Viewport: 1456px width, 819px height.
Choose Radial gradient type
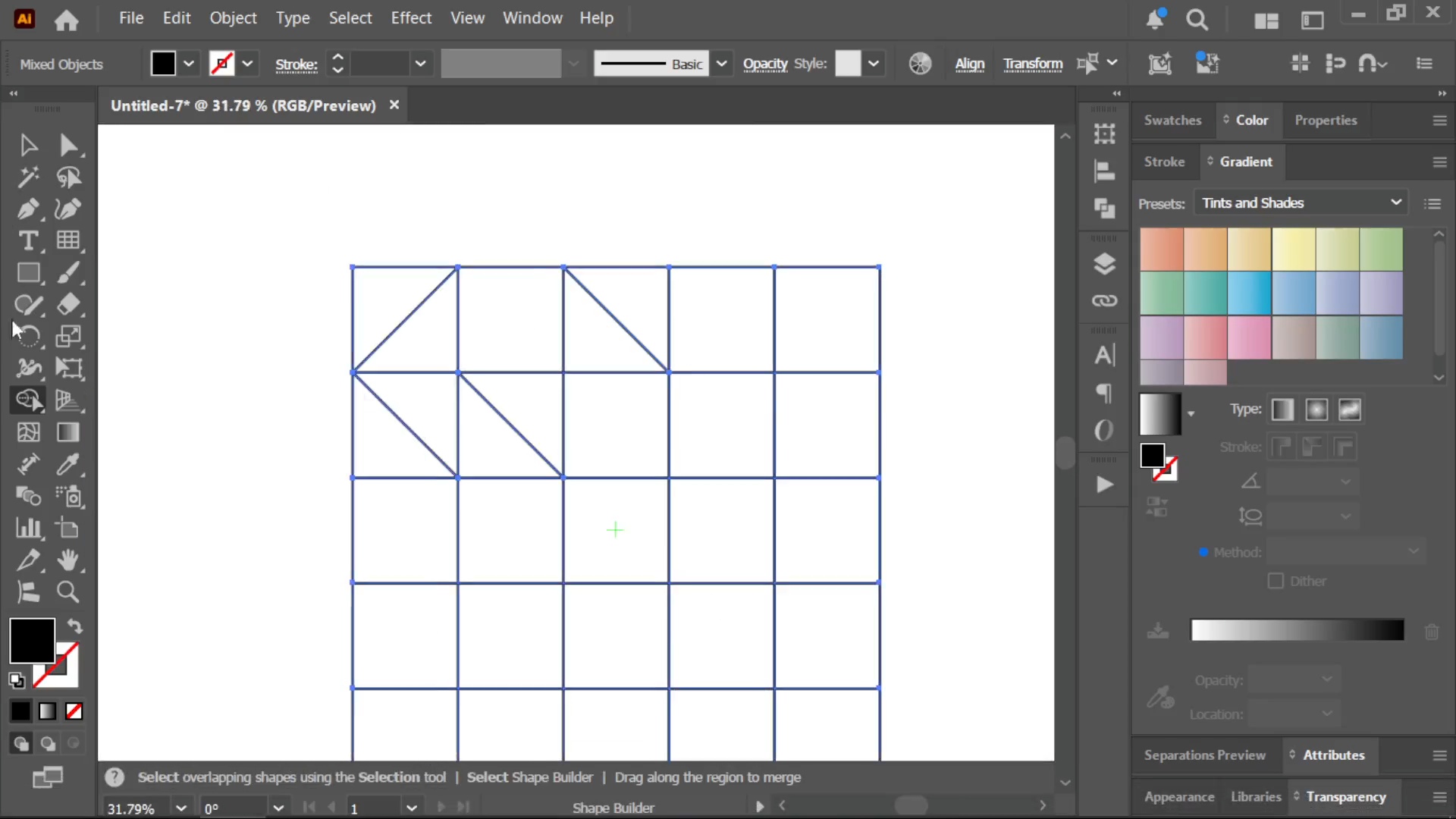pos(1316,410)
